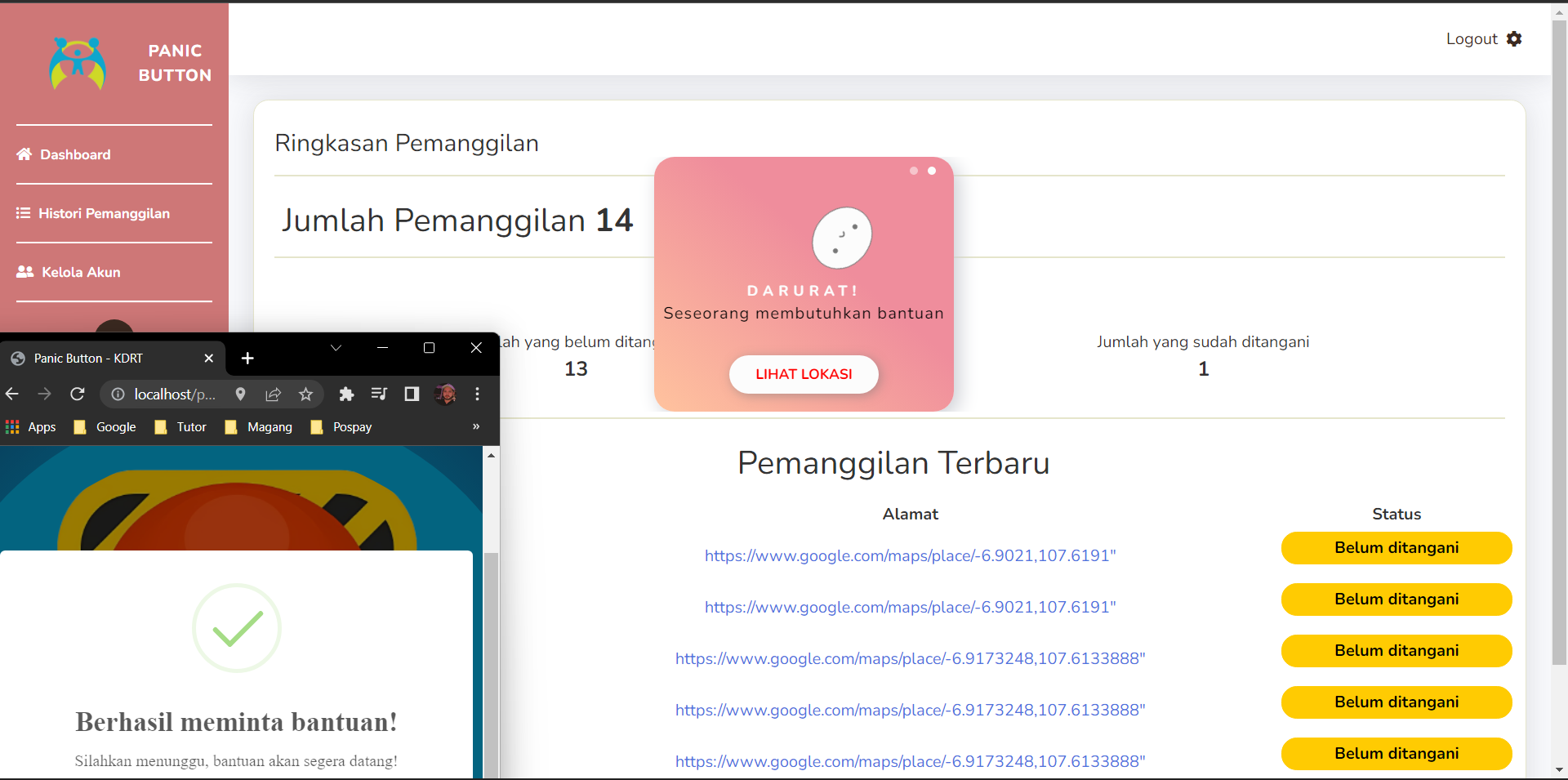Click the location permission pin icon
The image size is (1568, 780).
tap(240, 394)
